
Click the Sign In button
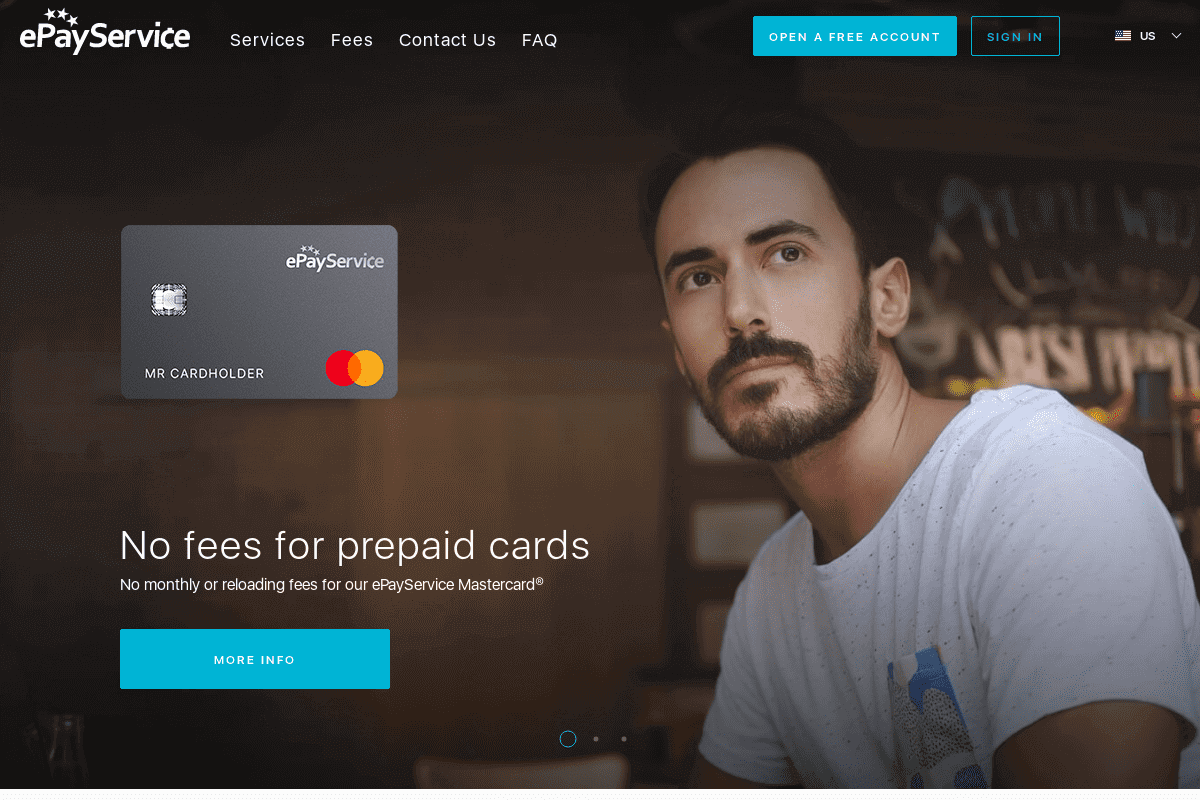(x=1015, y=36)
